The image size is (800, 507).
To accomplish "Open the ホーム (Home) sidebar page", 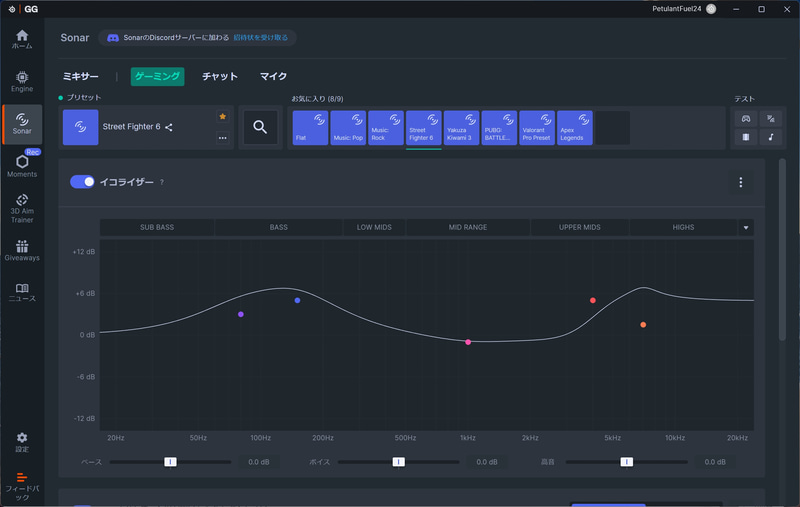I will 22,39.
